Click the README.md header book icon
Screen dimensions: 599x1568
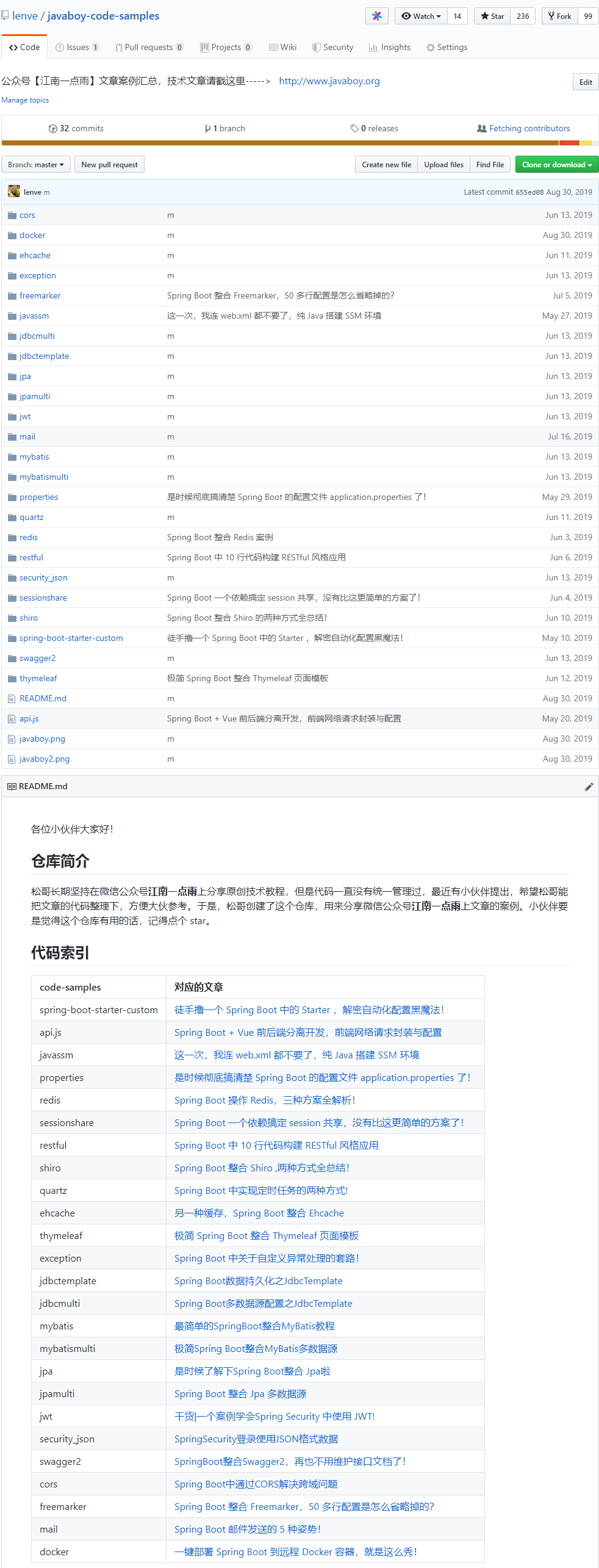12,787
